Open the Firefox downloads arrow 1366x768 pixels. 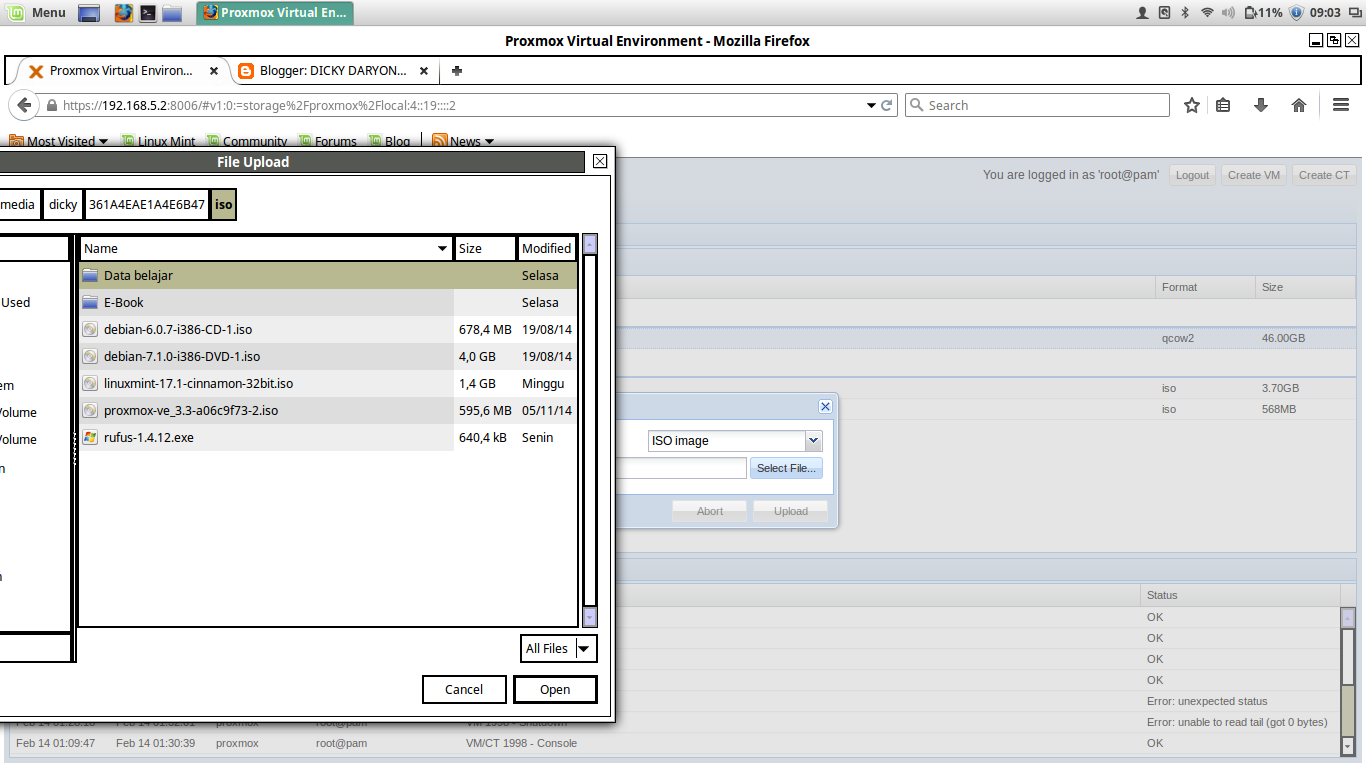click(1261, 105)
